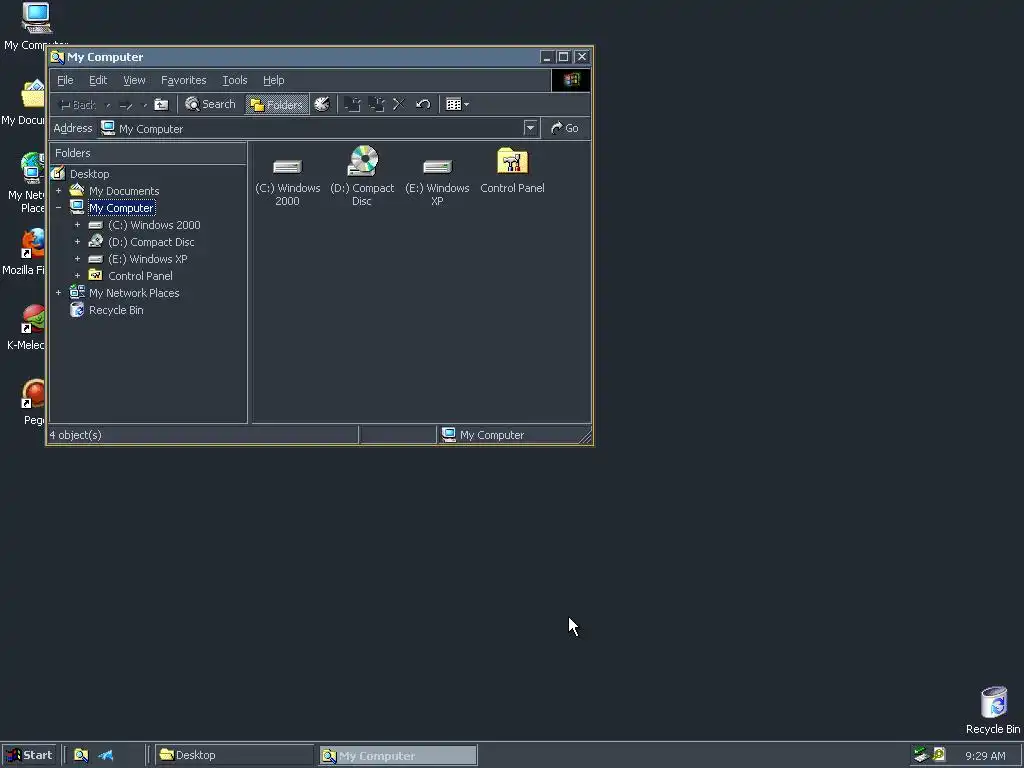The width and height of the screenshot is (1024, 768).
Task: Open the View menu
Action: (135, 80)
